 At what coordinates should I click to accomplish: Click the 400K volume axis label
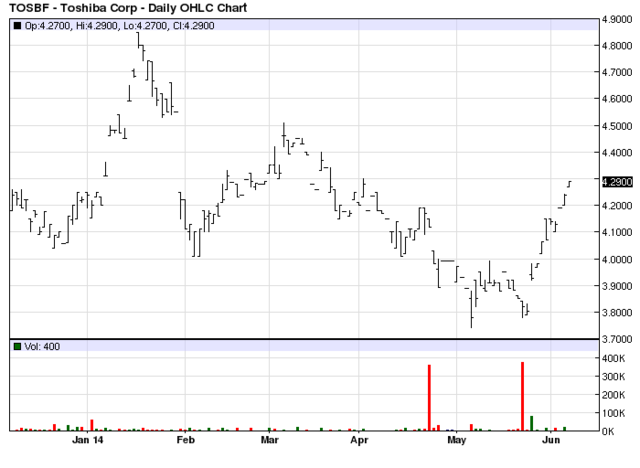click(x=613, y=358)
